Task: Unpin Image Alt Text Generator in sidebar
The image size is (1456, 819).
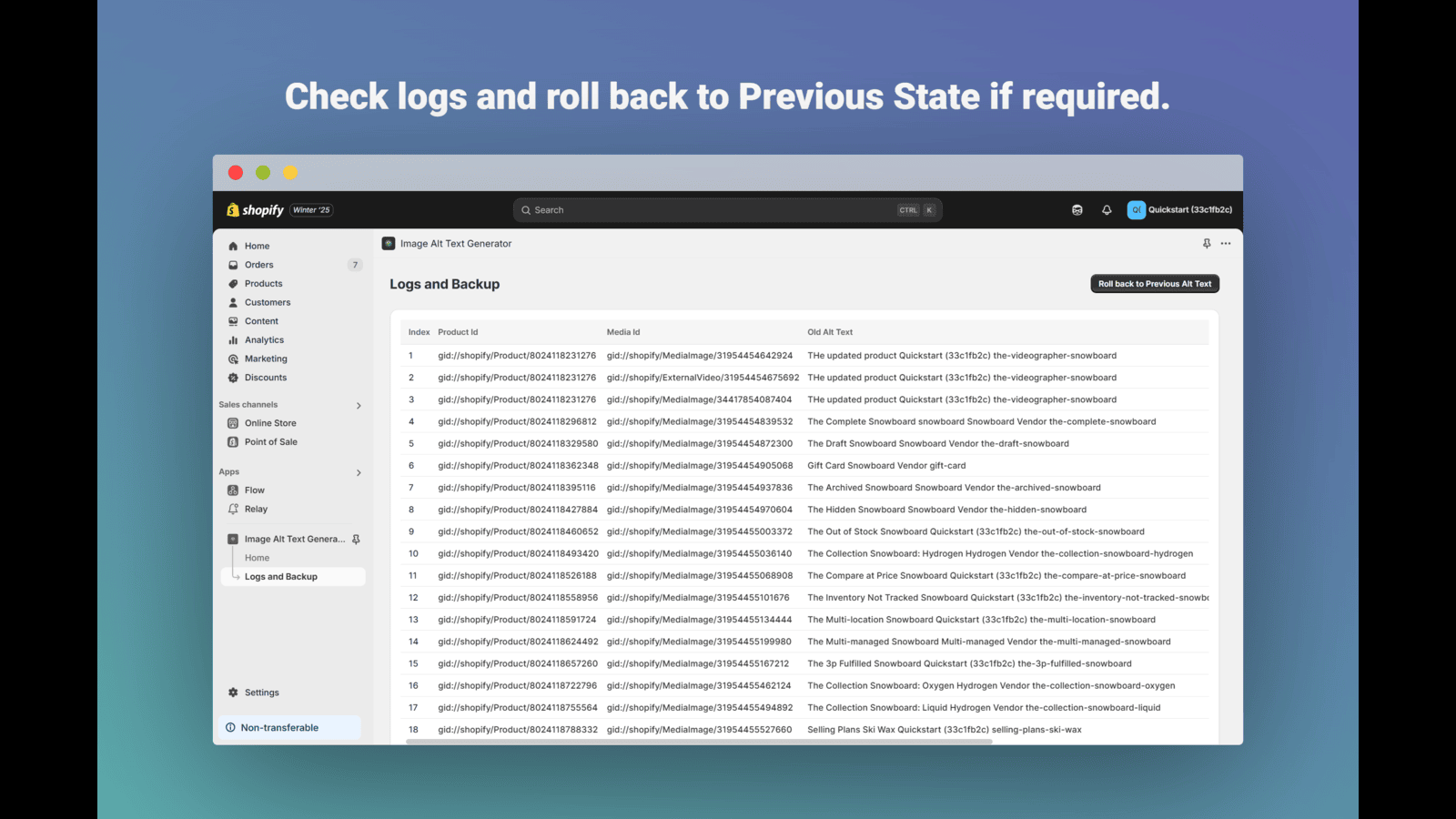Action: (356, 540)
